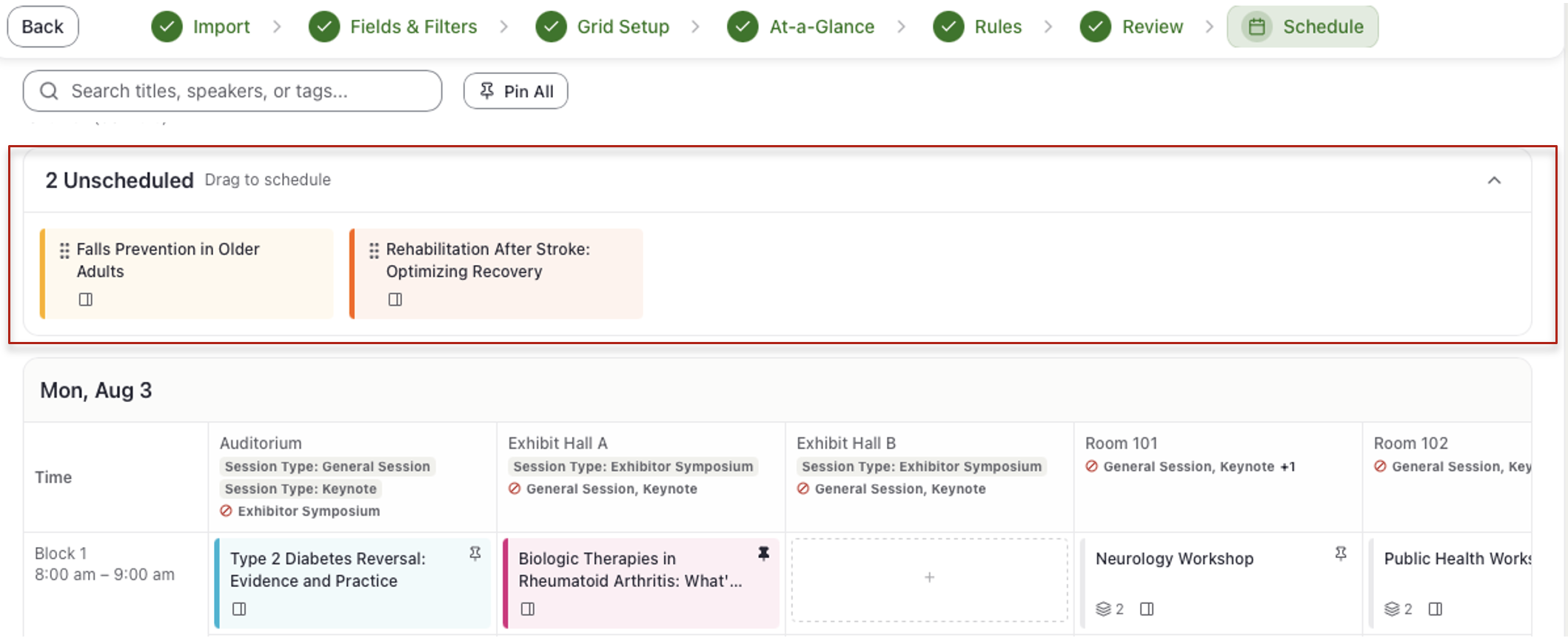Screen dimensions: 1568x638
Task: Click Session Type: Exhibitor Symposium tag in Exhibit Hall A
Action: click(633, 466)
